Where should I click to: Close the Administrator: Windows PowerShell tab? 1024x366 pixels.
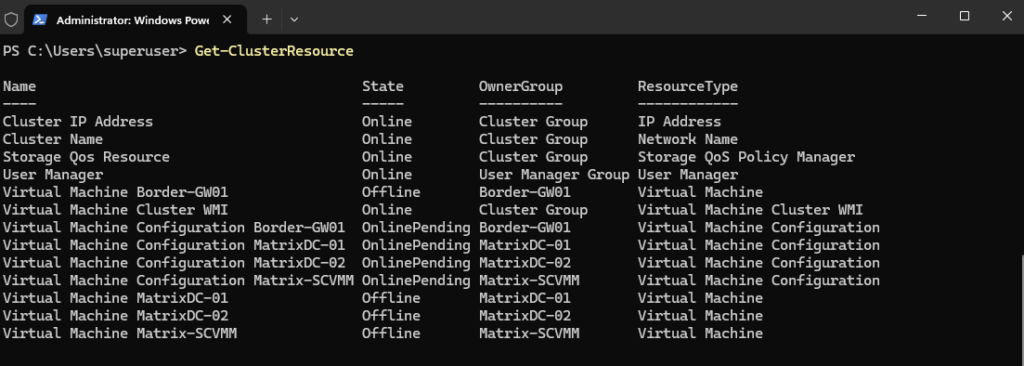(x=227, y=20)
